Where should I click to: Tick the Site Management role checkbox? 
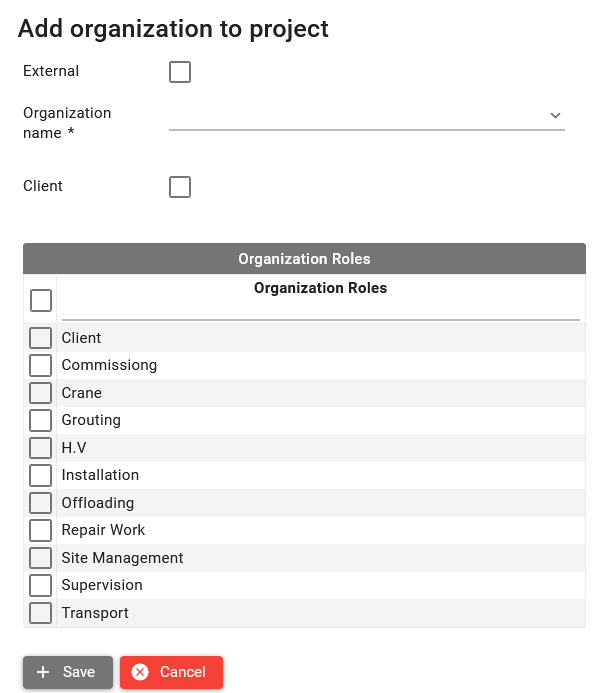(x=41, y=558)
